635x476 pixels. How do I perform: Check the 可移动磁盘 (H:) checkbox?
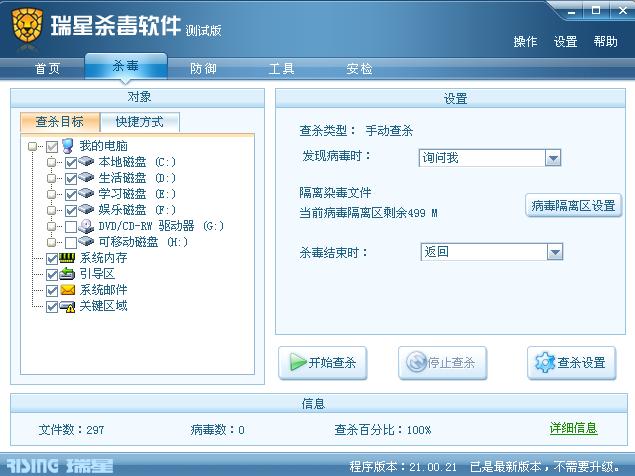71,242
